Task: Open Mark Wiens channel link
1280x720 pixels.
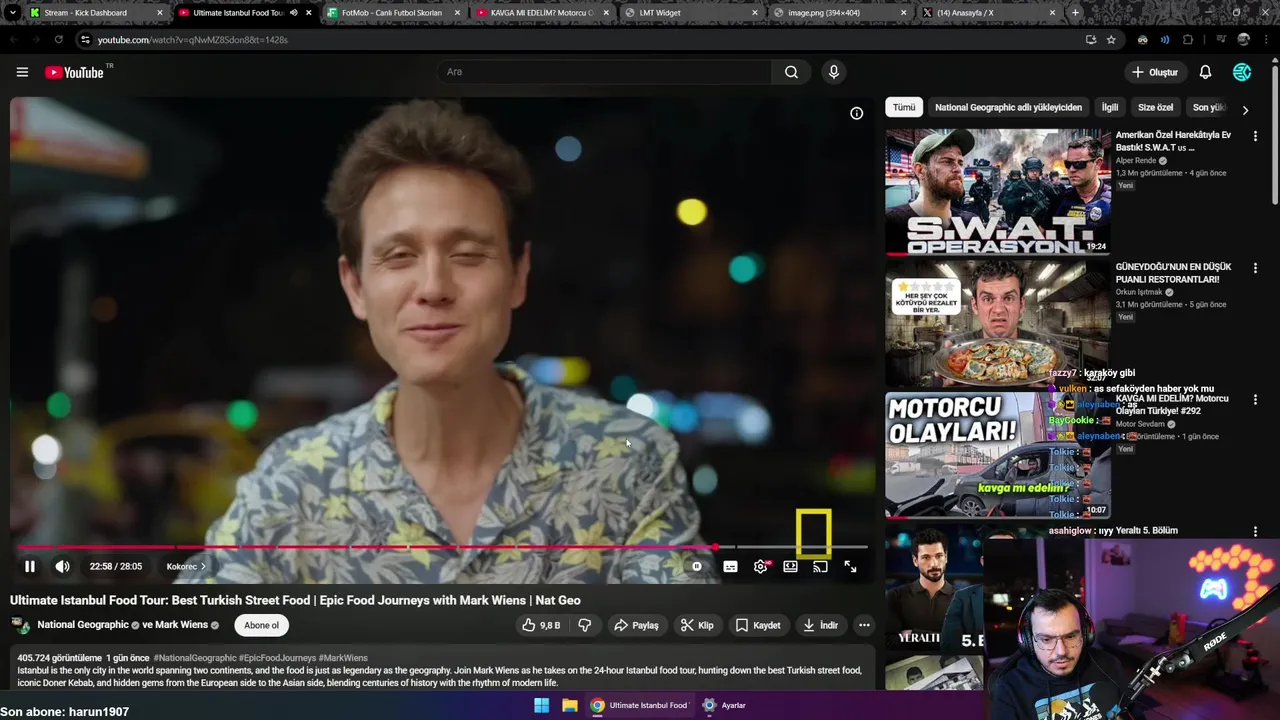Action: tap(181, 625)
